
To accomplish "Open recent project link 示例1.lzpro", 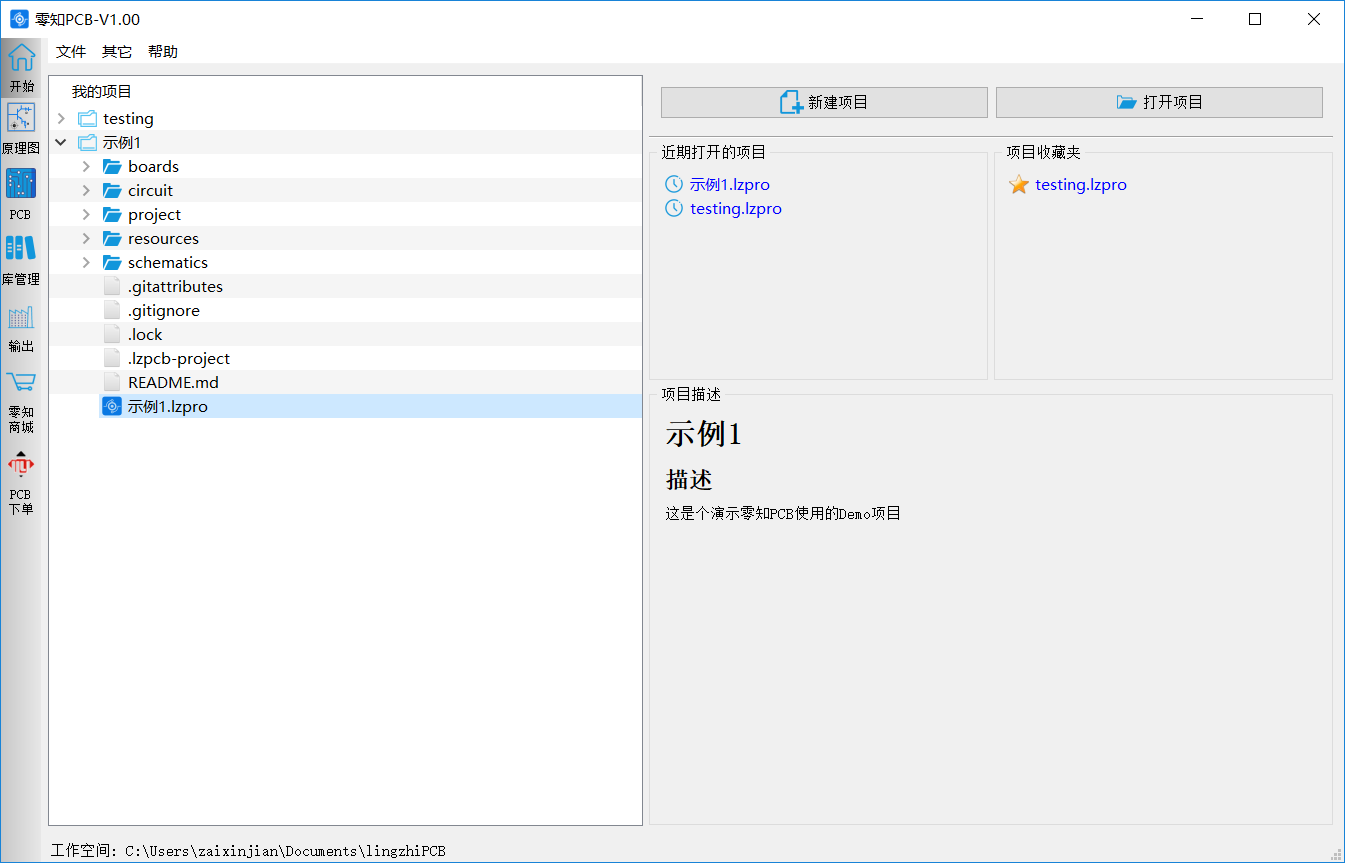I will 730,184.
